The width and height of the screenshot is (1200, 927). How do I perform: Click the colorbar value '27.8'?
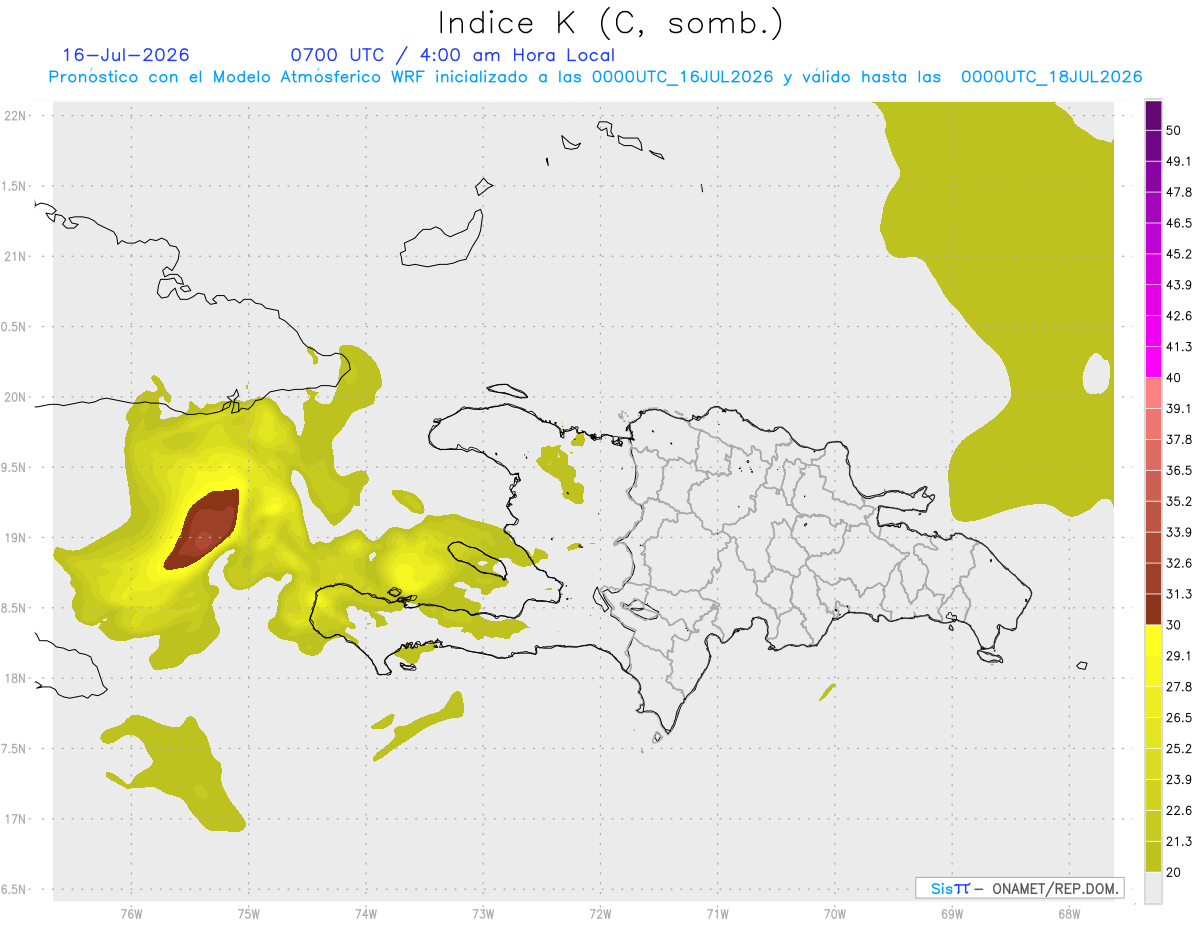pos(1179,687)
